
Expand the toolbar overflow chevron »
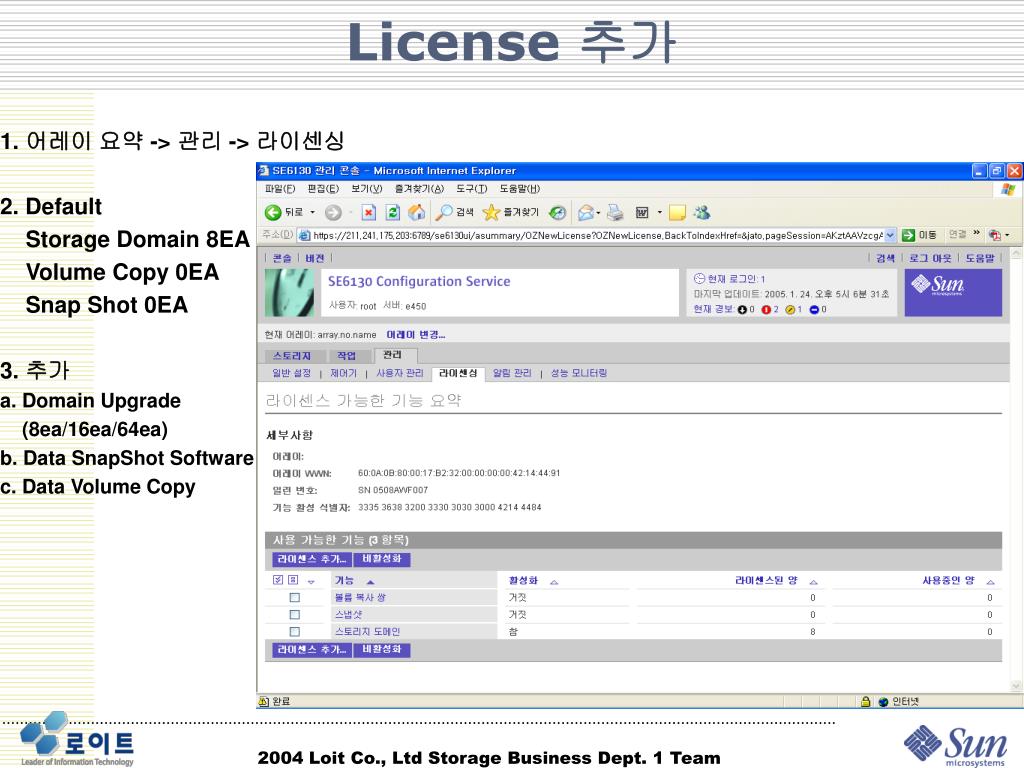pos(976,233)
